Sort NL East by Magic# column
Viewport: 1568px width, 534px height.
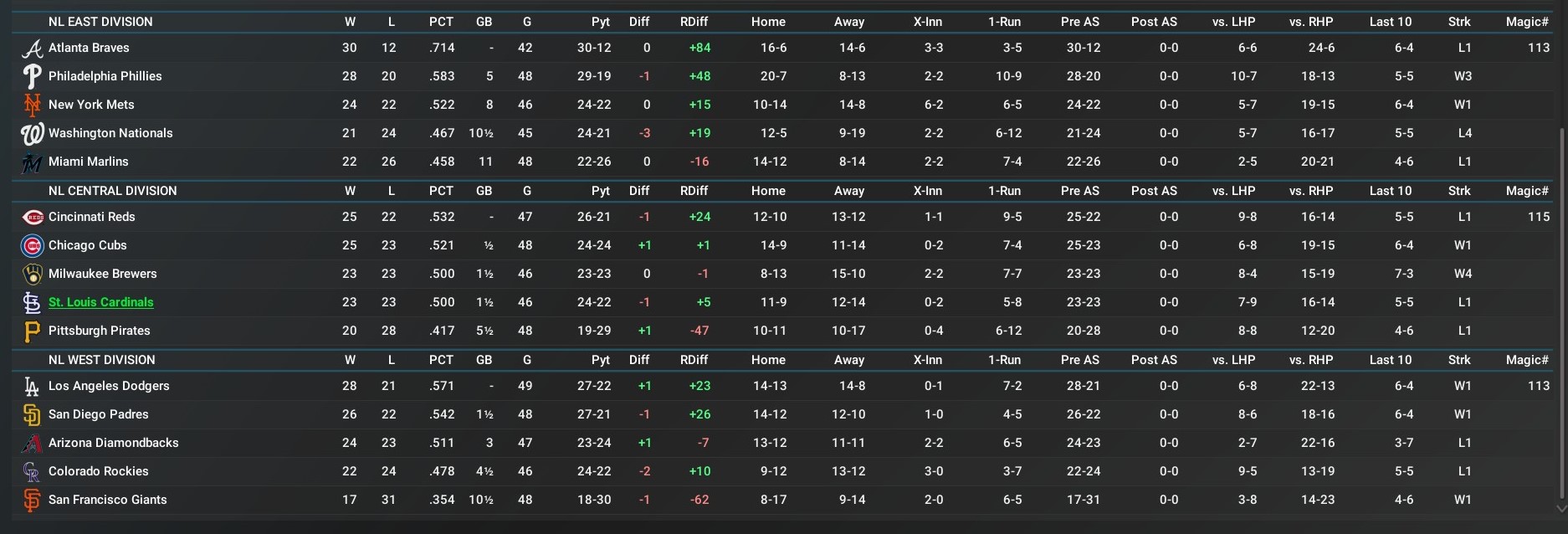coord(1527,22)
